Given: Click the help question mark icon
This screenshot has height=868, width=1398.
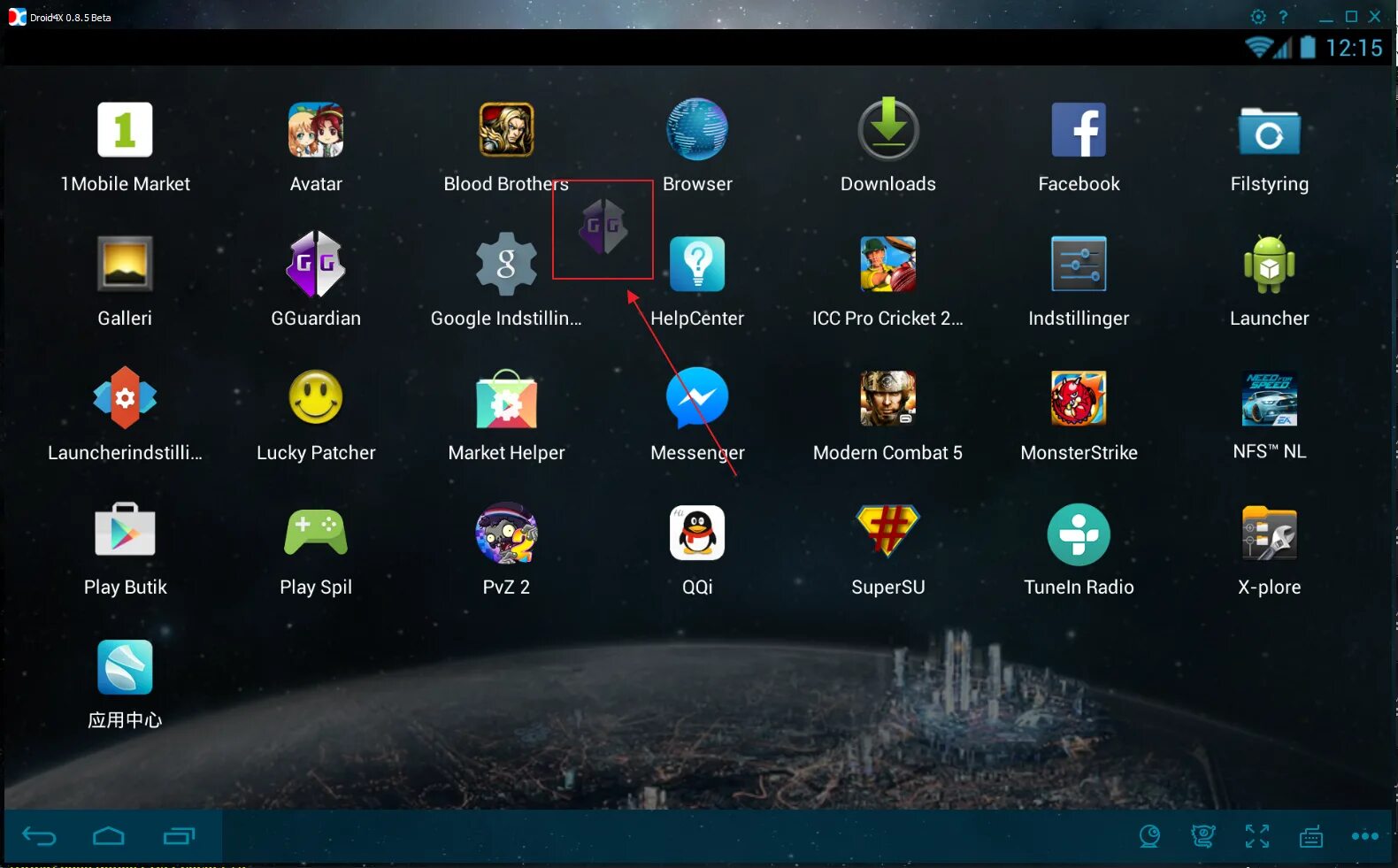Looking at the screenshot, I should click(x=1283, y=17).
